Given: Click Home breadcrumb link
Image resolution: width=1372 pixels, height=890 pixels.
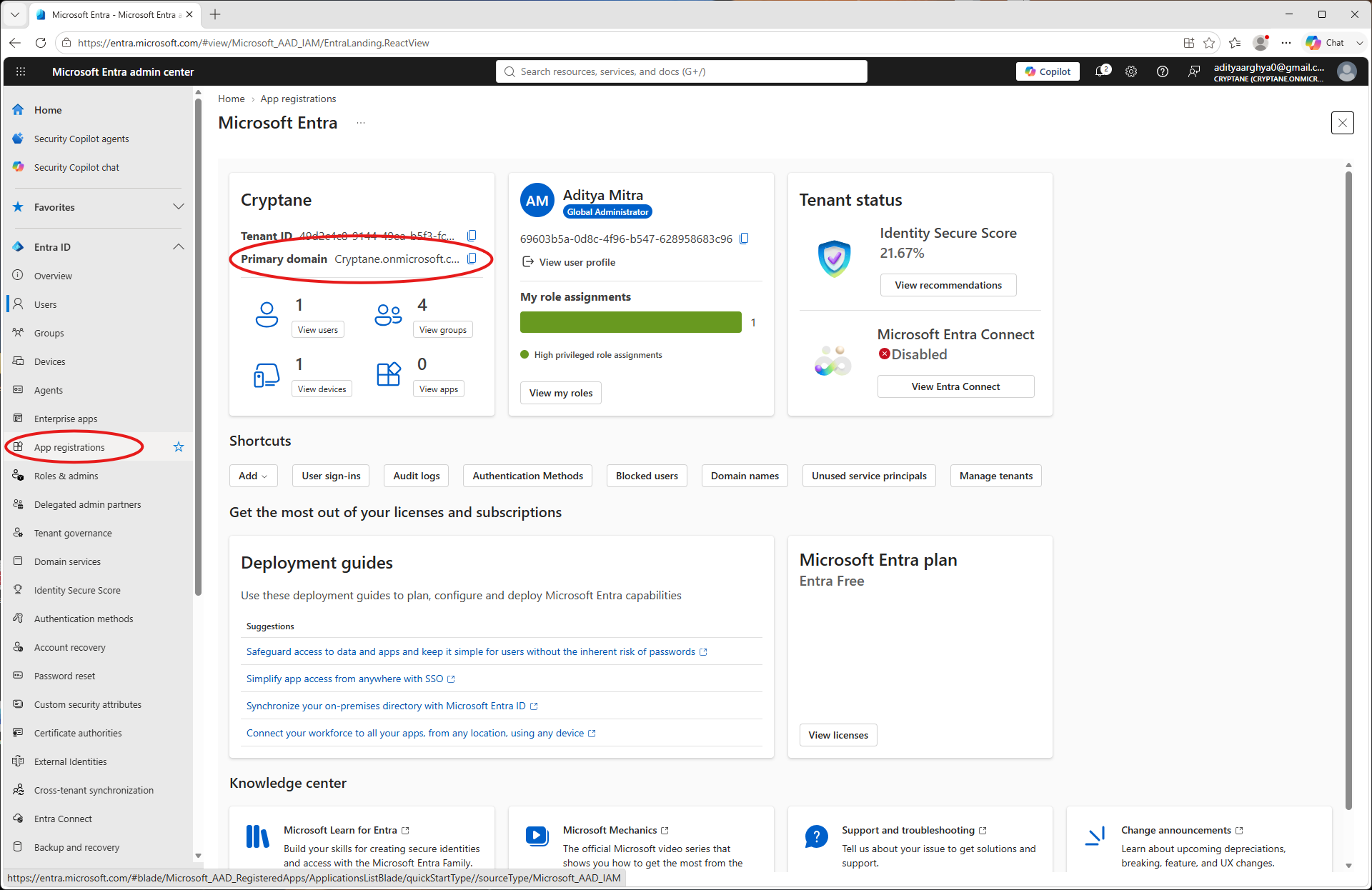Looking at the screenshot, I should [232, 99].
